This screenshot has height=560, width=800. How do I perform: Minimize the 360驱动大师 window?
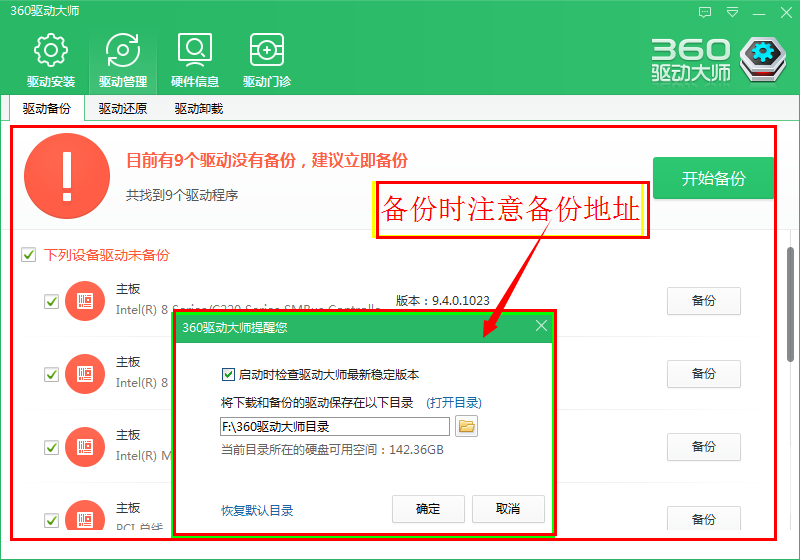coord(759,13)
